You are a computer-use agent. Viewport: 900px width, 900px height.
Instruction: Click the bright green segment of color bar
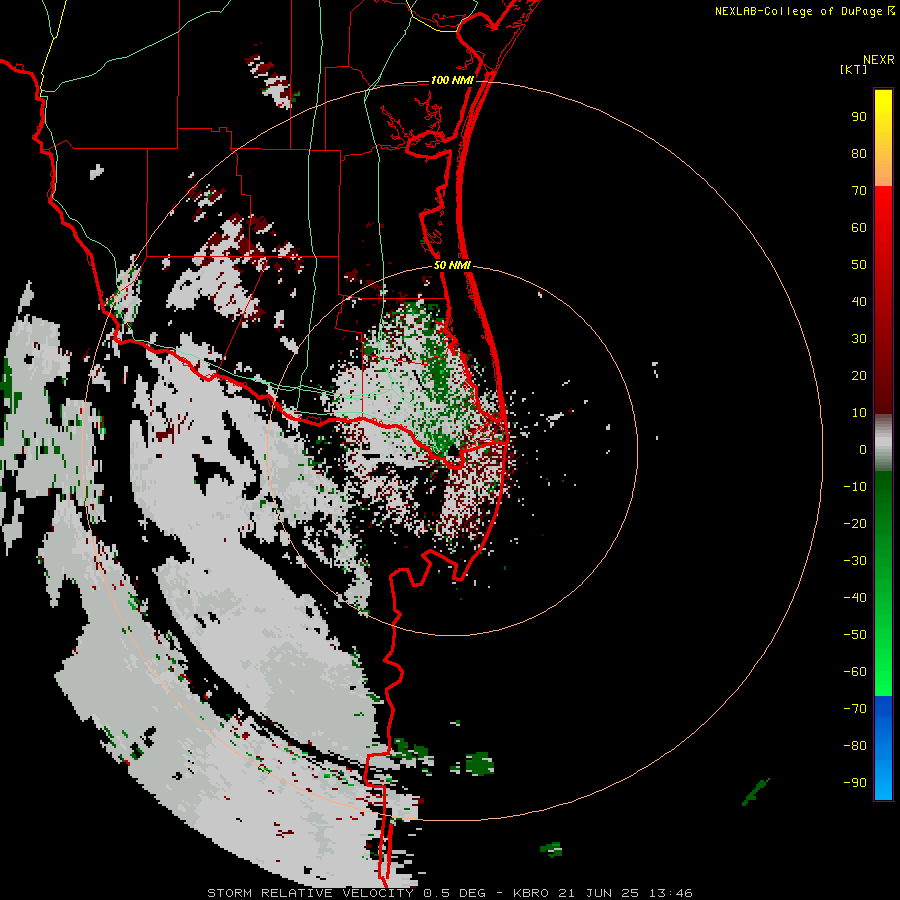883,584
